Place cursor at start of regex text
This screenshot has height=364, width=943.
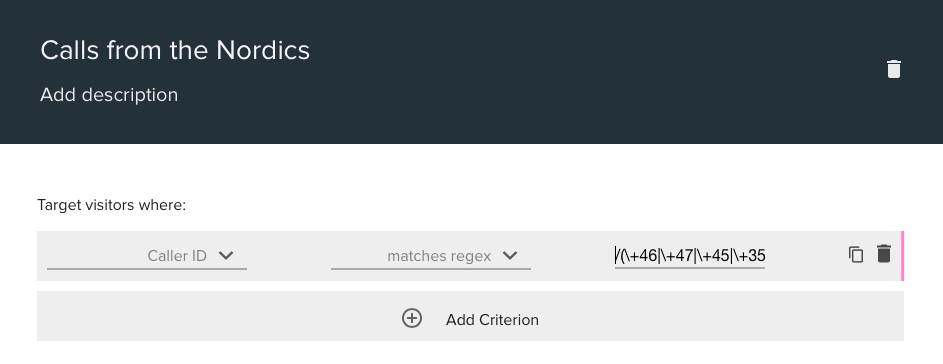pyautogui.click(x=615, y=256)
